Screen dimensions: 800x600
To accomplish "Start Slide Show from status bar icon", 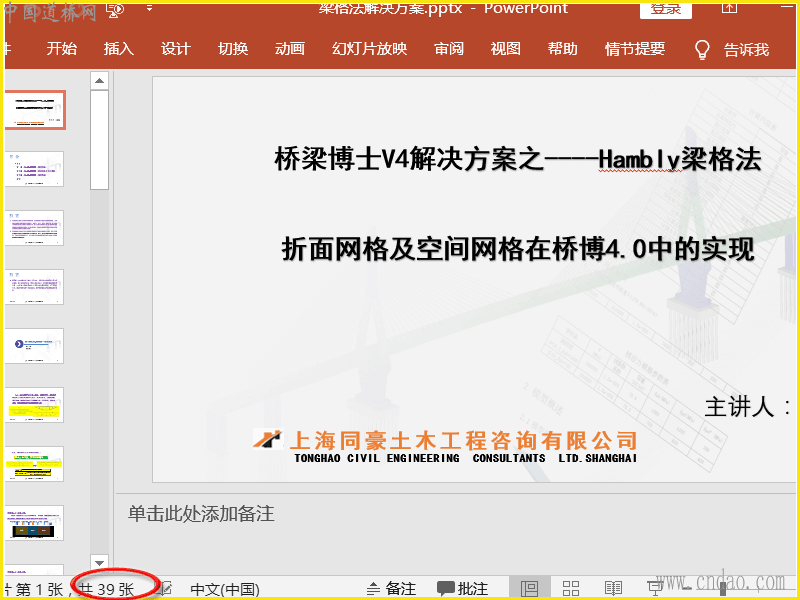I will (655, 589).
